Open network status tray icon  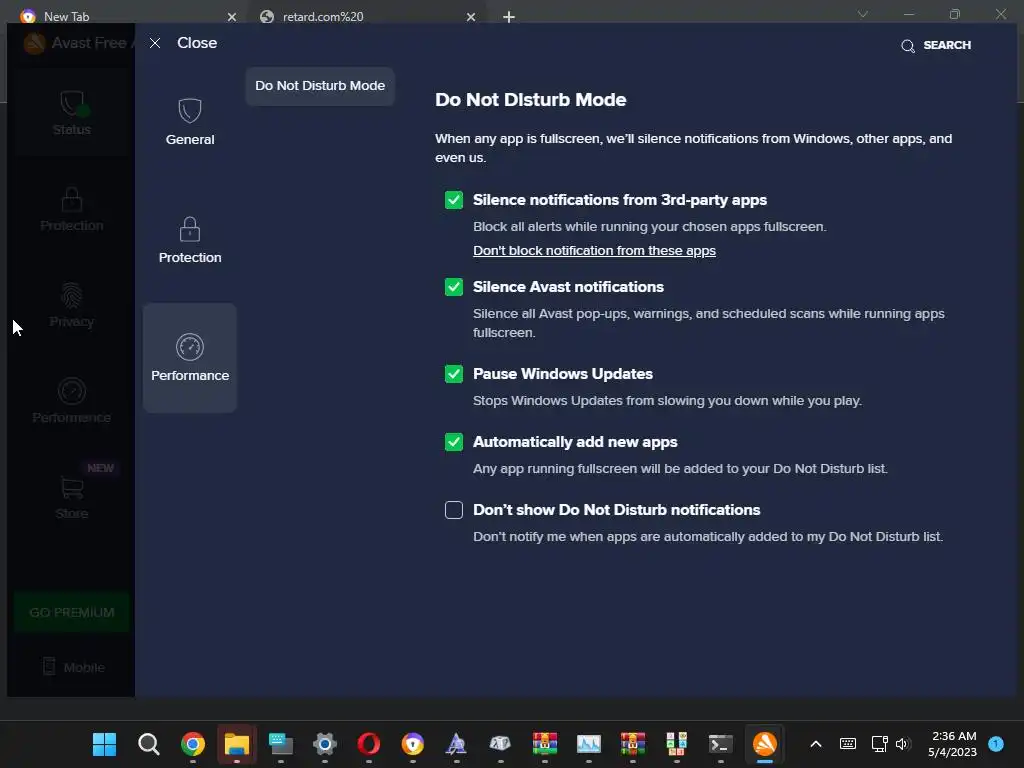click(879, 744)
